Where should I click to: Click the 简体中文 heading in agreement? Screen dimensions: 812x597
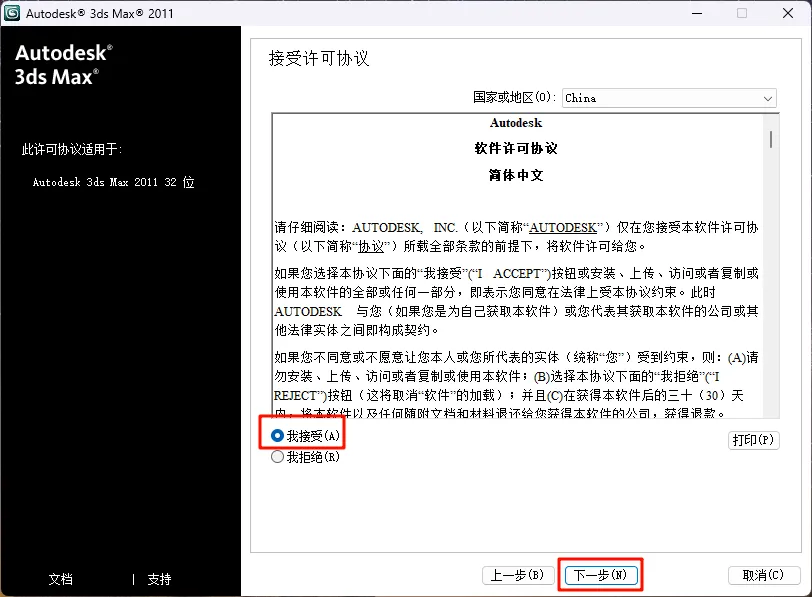point(516,175)
